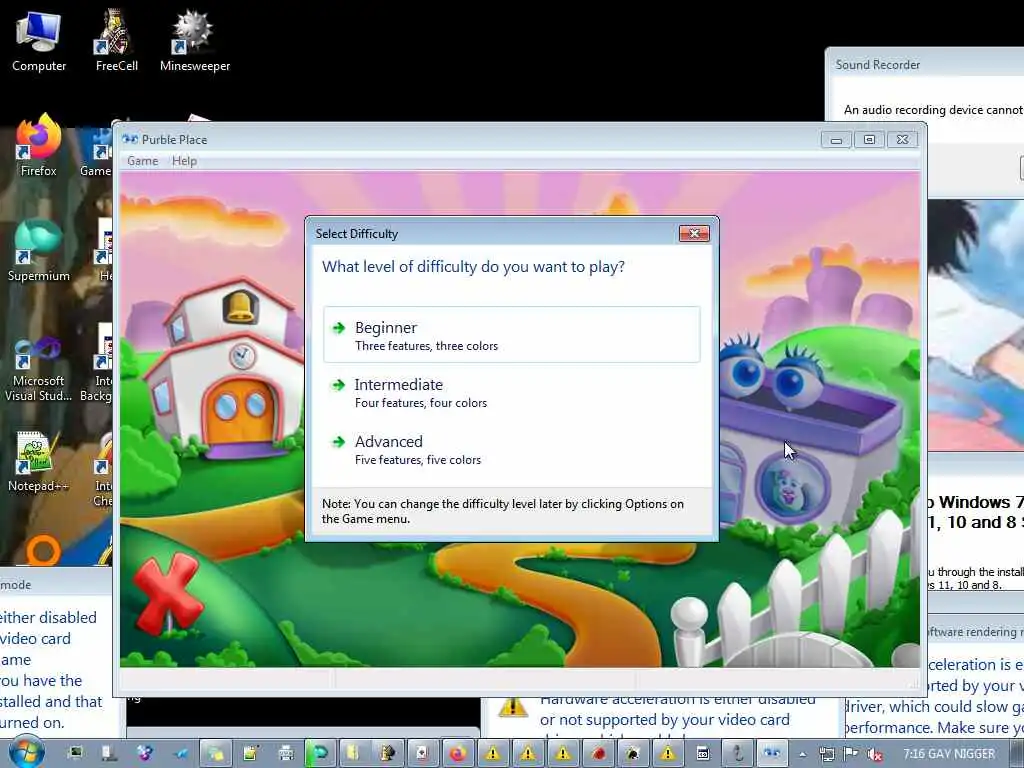Select the Supermium desktop shortcut
The image size is (1024, 768).
(39, 251)
